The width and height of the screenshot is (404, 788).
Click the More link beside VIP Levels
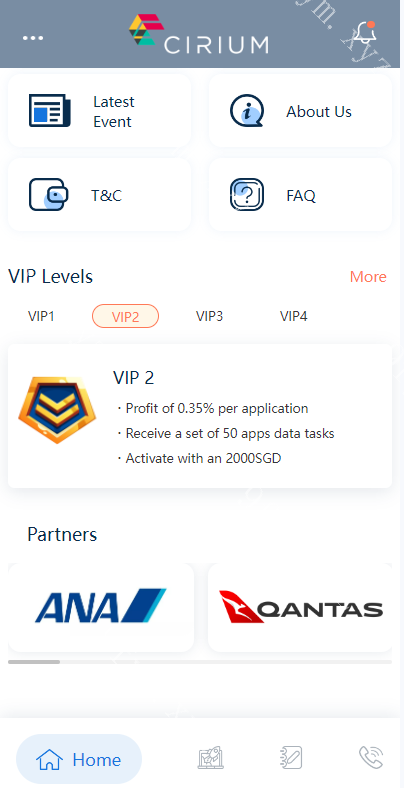(368, 276)
